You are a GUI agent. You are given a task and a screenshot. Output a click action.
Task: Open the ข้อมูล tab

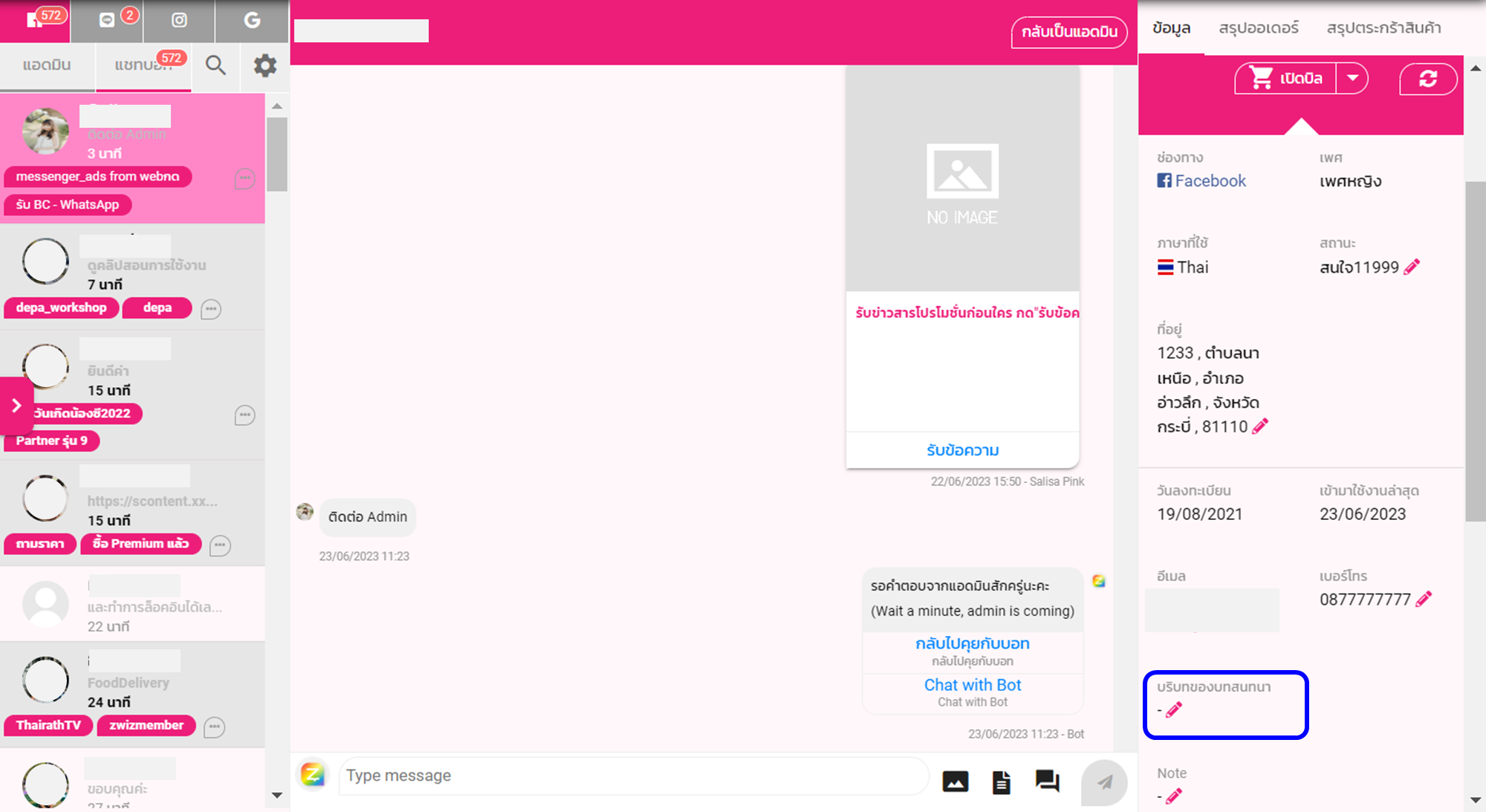[1171, 28]
